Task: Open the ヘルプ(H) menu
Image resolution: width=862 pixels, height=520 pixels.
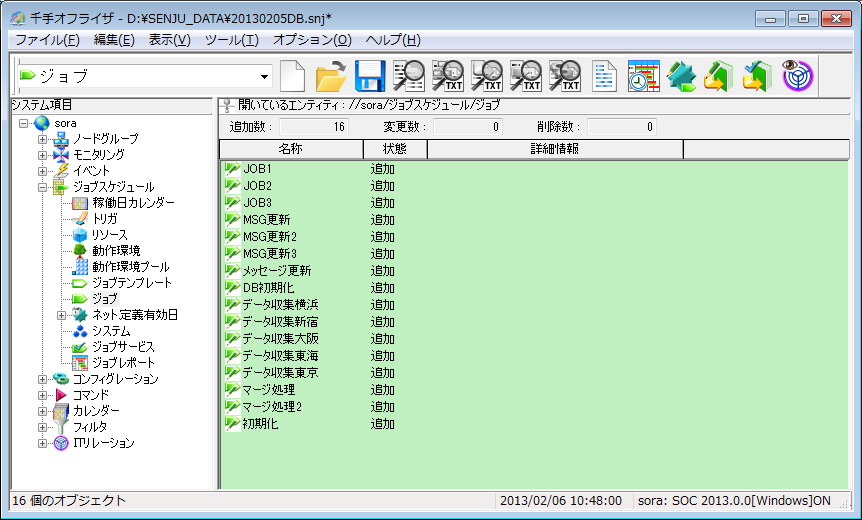Action: coord(393,40)
